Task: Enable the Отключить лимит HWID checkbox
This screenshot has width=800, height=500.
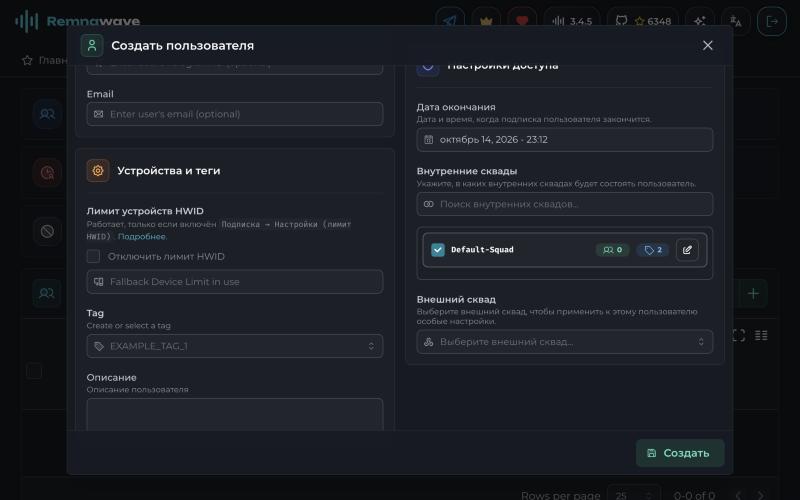Action: click(x=93, y=256)
